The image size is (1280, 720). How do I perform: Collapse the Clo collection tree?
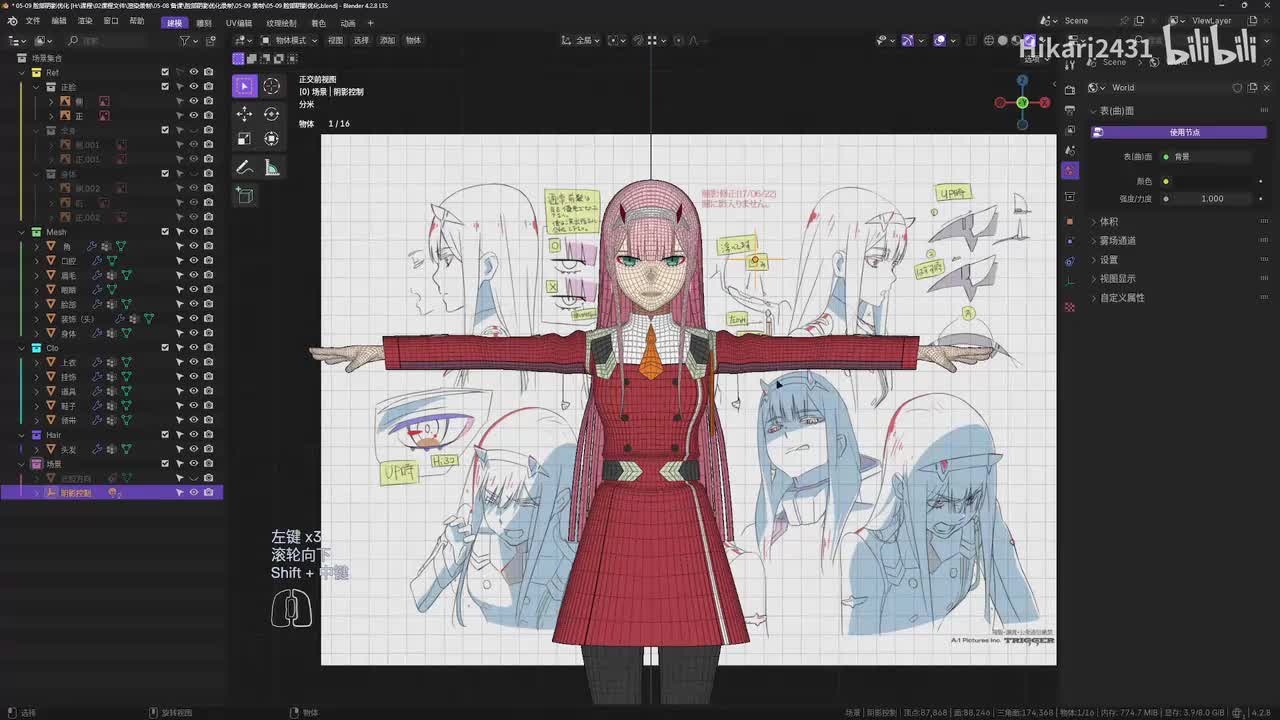[x=22, y=348]
